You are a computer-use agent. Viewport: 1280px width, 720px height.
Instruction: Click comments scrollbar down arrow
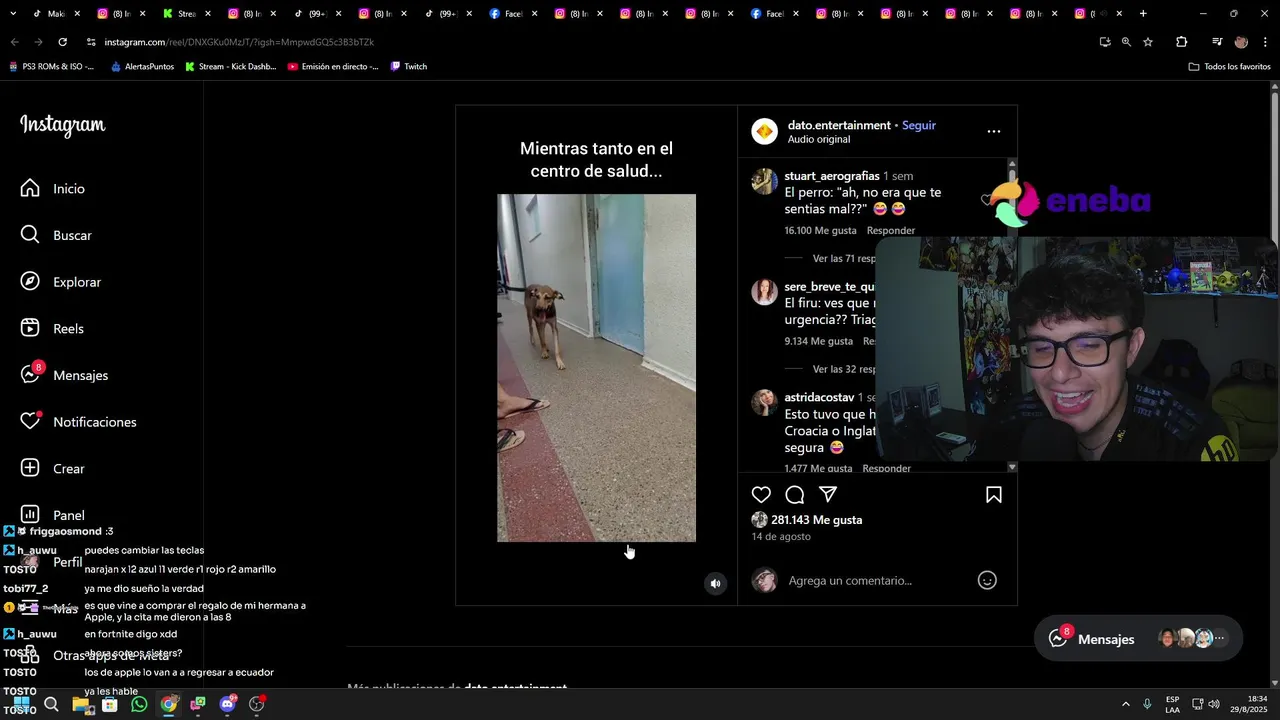(x=1012, y=467)
